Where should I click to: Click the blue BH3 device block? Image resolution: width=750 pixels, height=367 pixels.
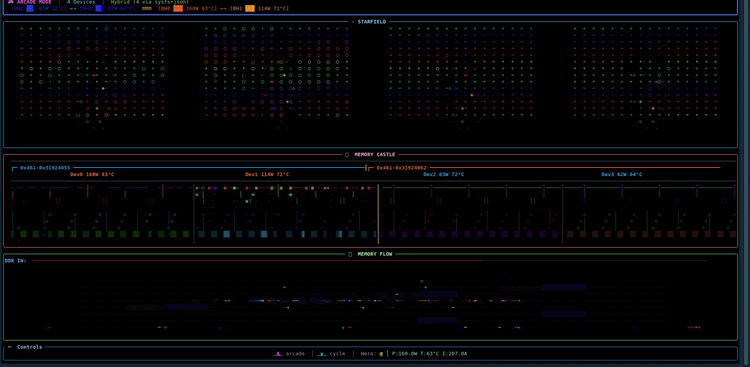coord(99,9)
